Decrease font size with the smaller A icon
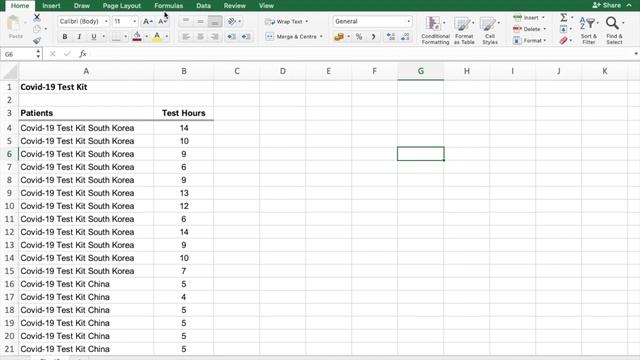 pos(162,21)
